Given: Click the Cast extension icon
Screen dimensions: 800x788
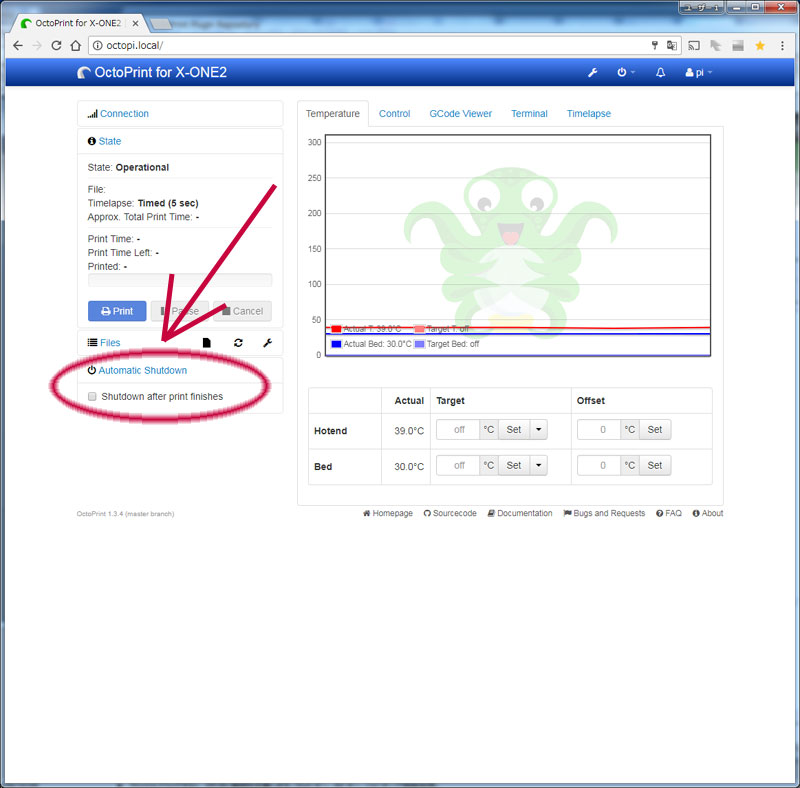Looking at the screenshot, I should 694,45.
